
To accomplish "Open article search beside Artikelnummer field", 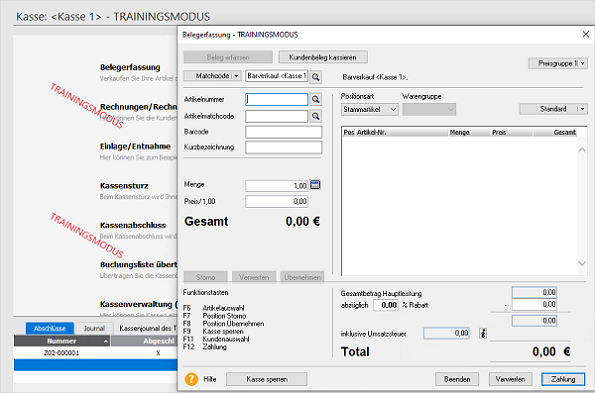I will [315, 99].
